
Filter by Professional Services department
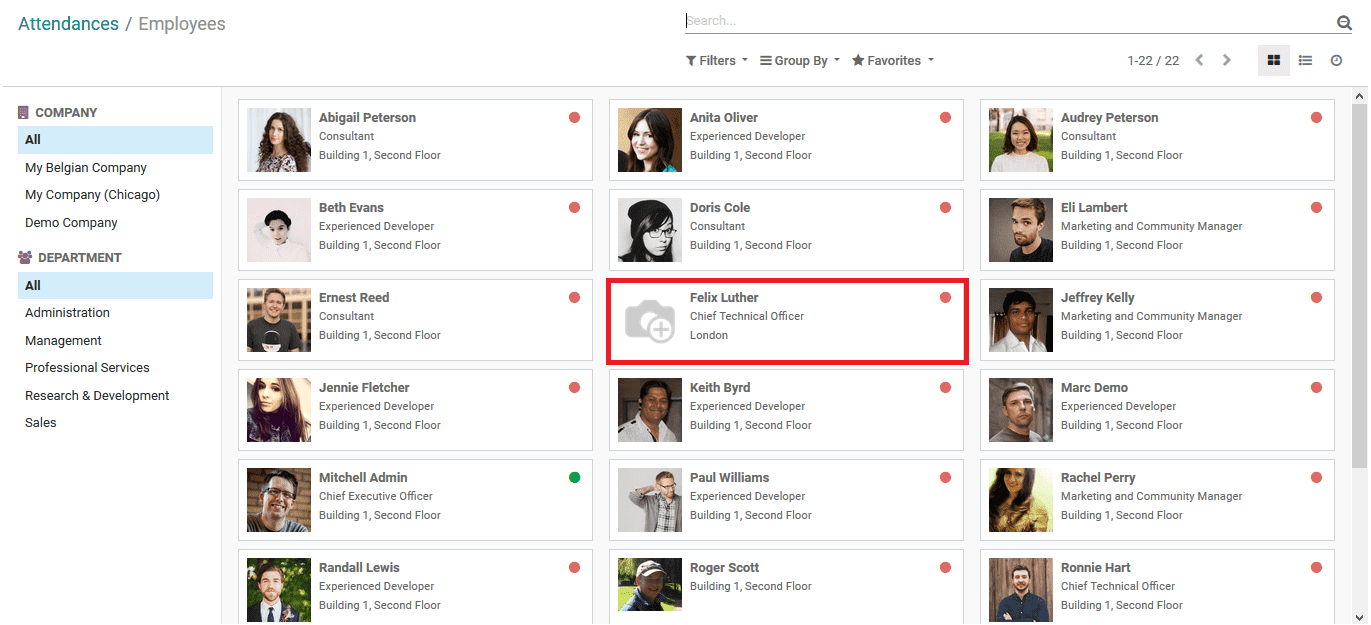point(87,368)
